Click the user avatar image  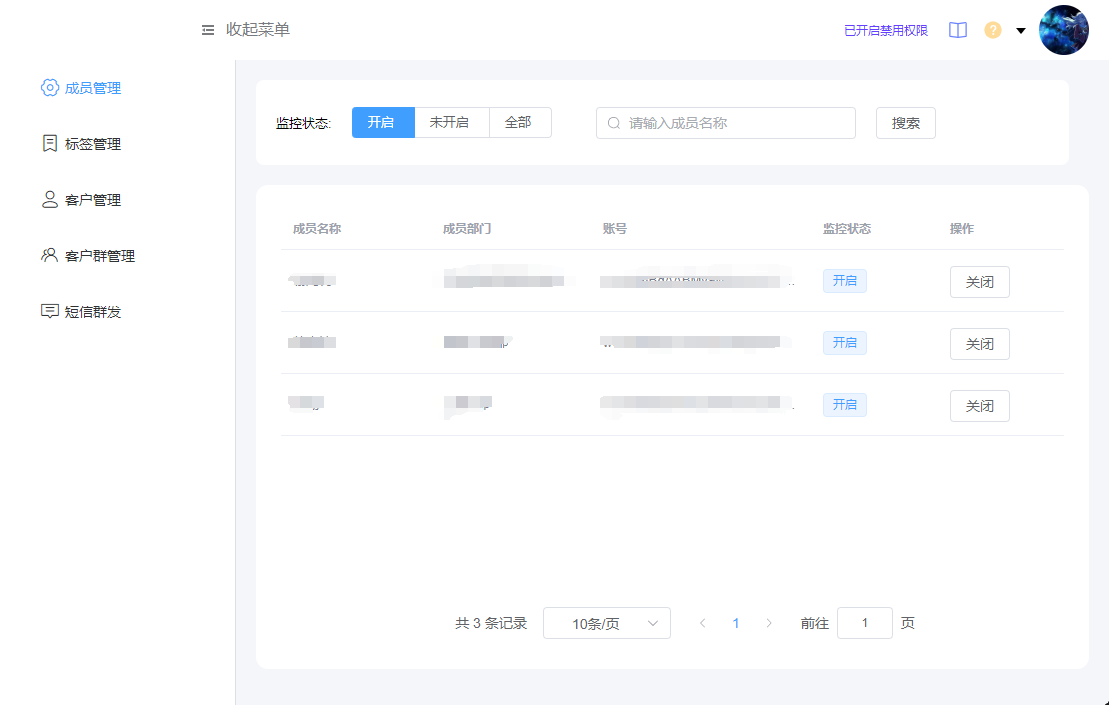(x=1064, y=30)
